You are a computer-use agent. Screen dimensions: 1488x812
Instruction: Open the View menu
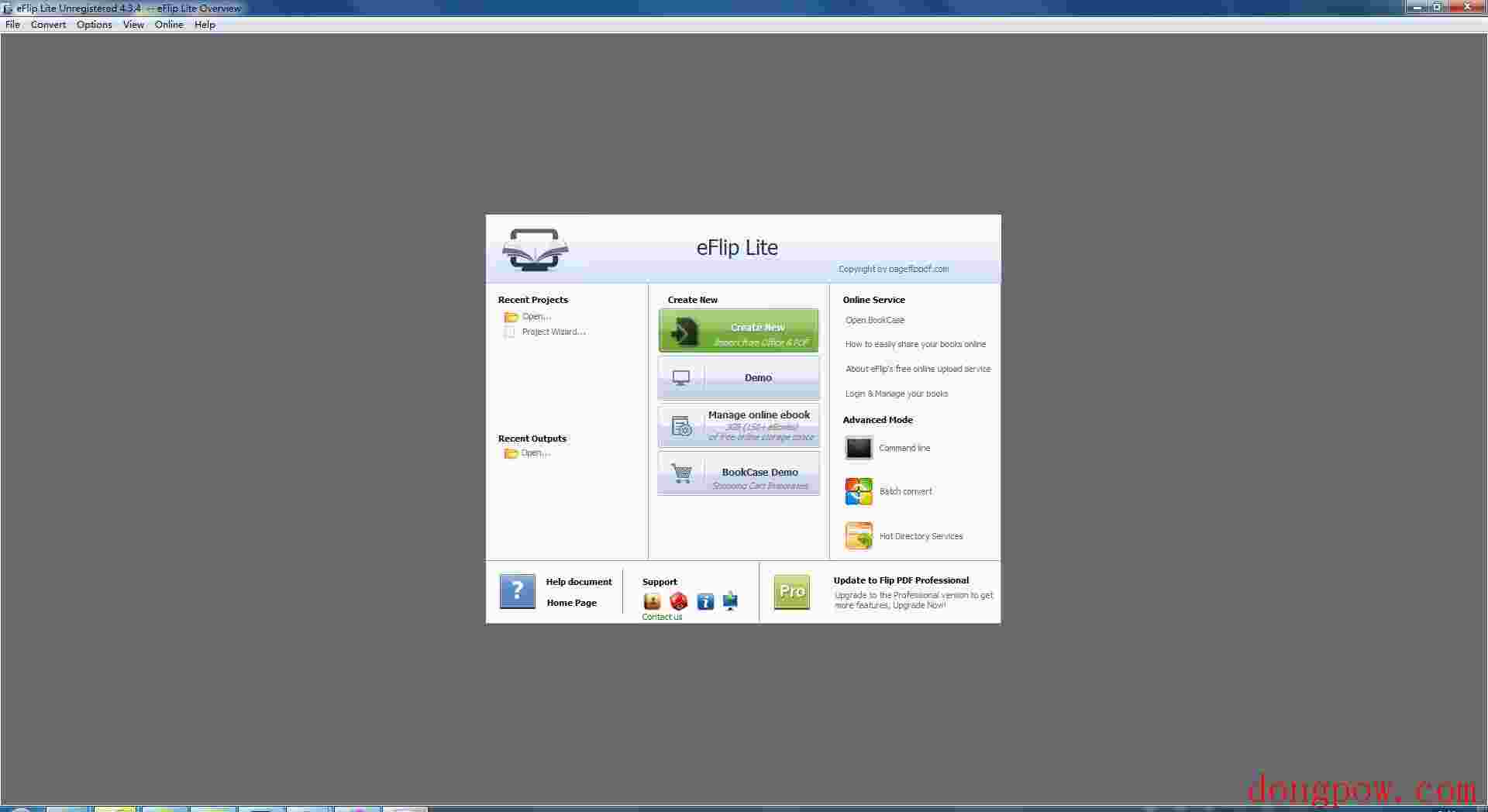133,25
